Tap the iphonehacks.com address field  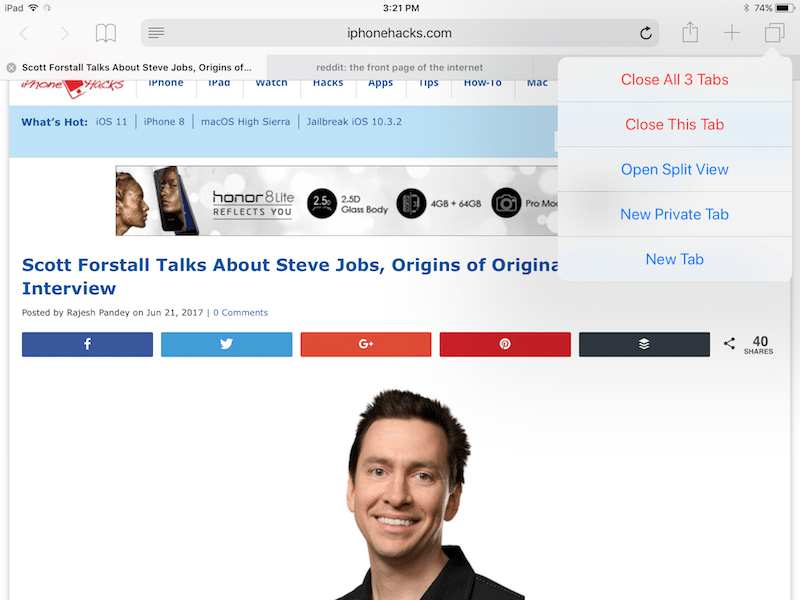point(399,33)
